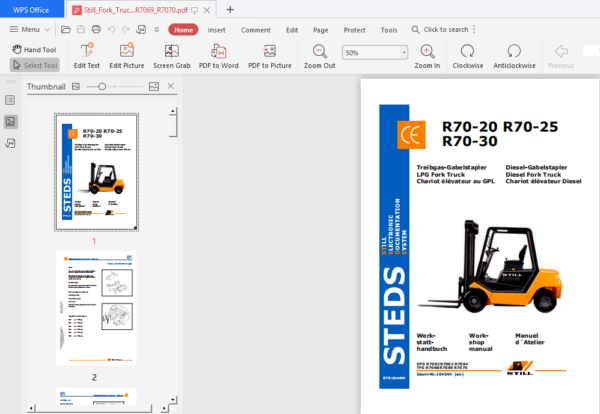Viewport: 600px width, 414px height.
Task: Rotate page Clockwise
Action: (468, 56)
